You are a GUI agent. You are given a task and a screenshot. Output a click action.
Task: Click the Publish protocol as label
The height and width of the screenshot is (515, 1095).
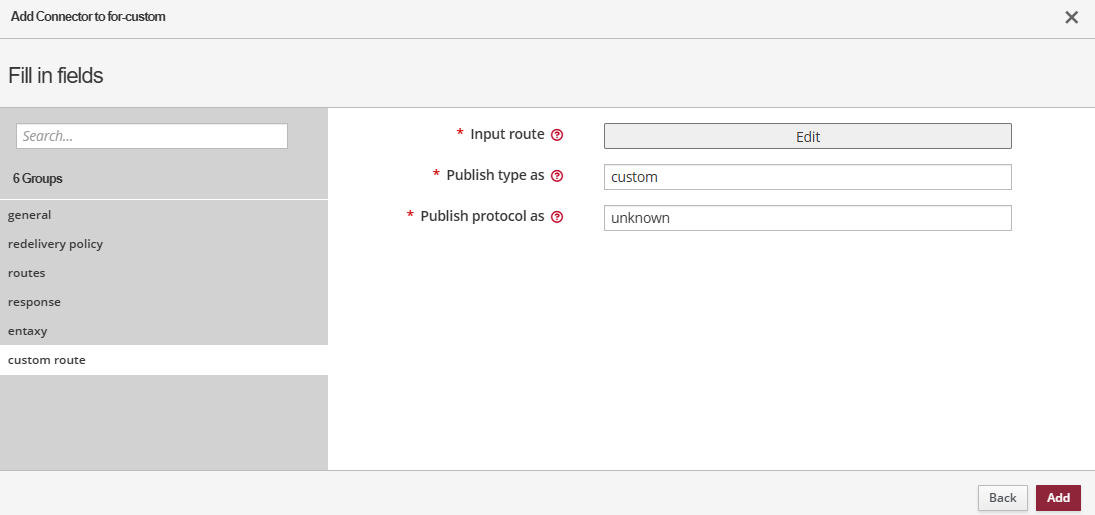(482, 216)
